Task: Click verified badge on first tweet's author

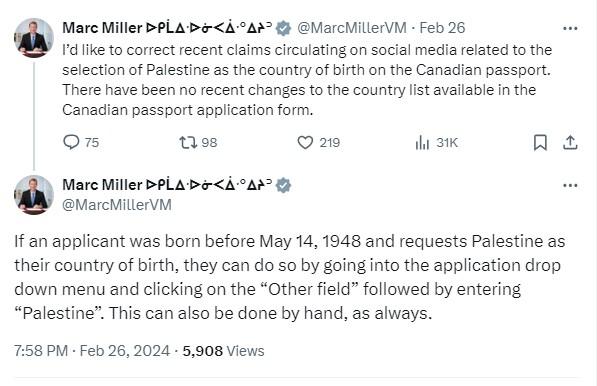Action: (283, 28)
